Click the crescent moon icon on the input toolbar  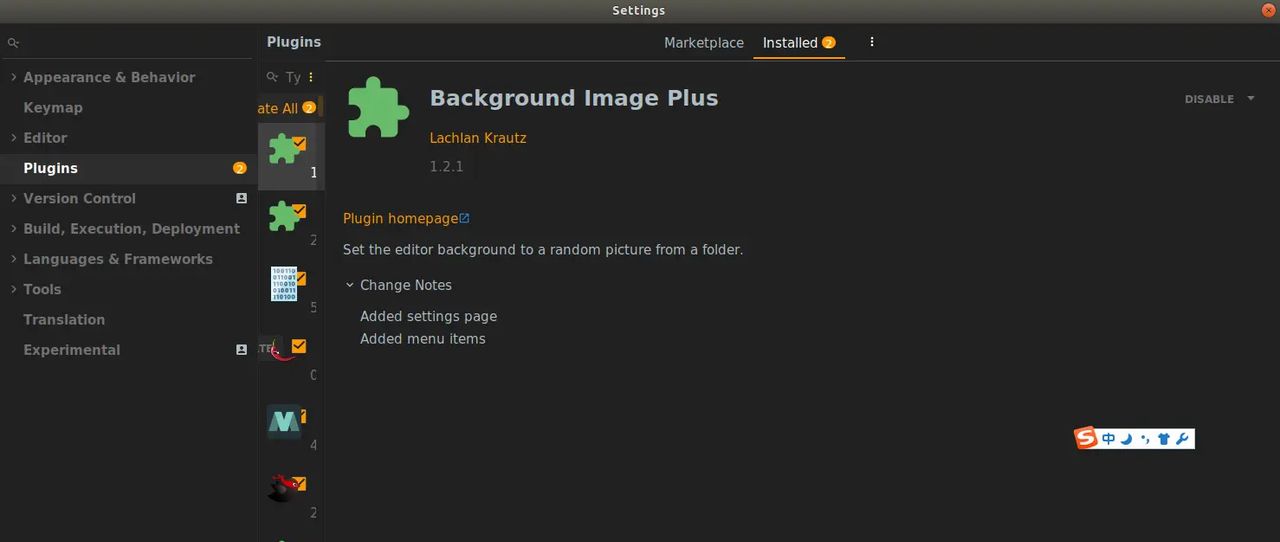pyautogui.click(x=1126, y=439)
